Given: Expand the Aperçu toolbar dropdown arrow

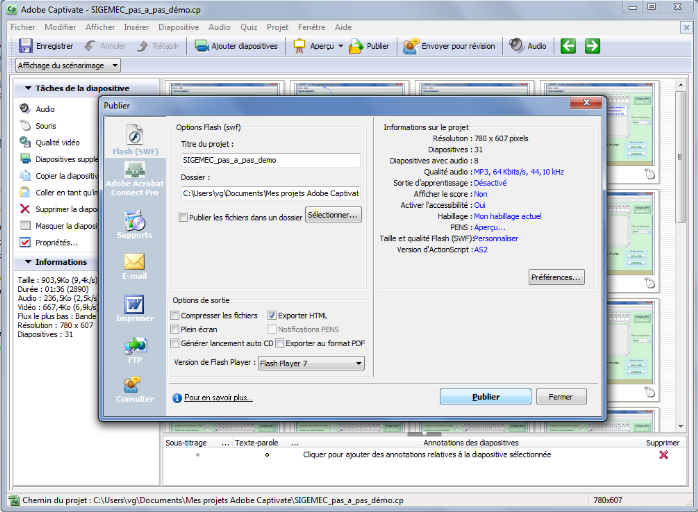Looking at the screenshot, I should [x=341, y=46].
